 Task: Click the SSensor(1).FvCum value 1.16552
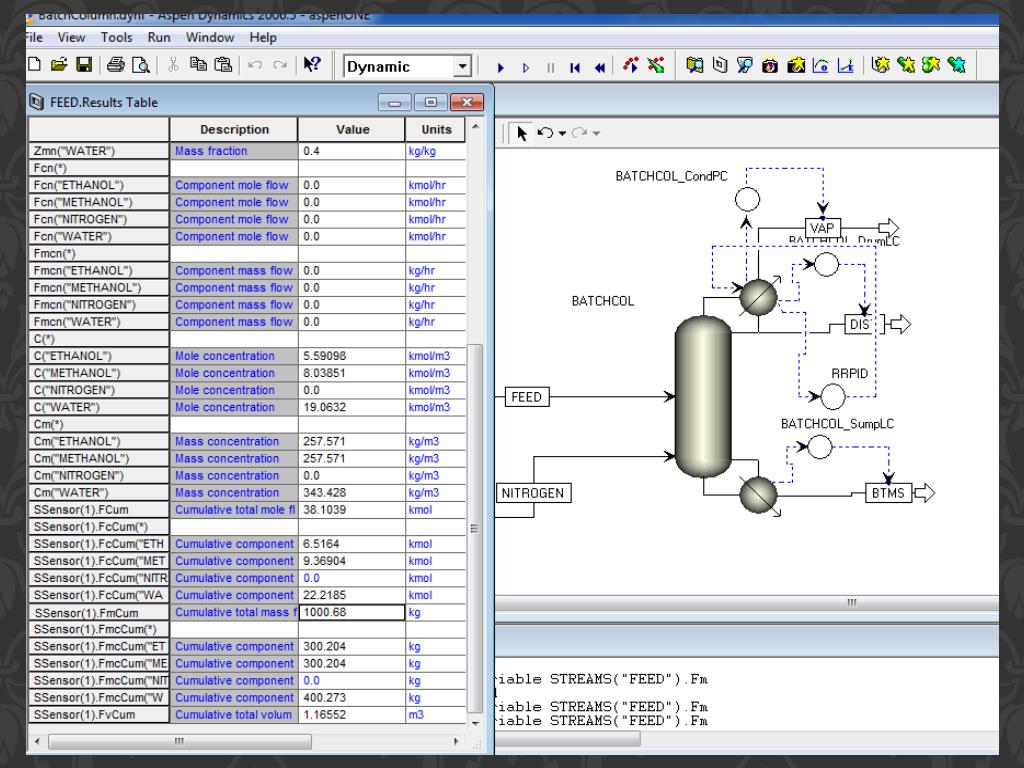pyautogui.click(x=351, y=714)
